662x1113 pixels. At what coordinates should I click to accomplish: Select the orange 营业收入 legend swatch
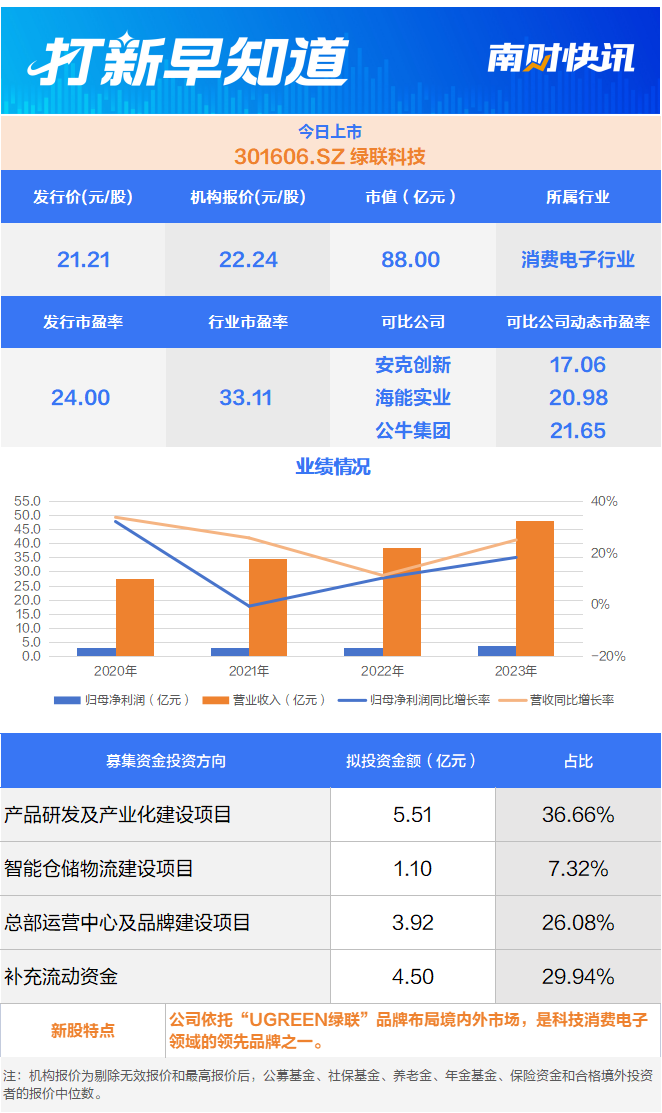point(215,700)
